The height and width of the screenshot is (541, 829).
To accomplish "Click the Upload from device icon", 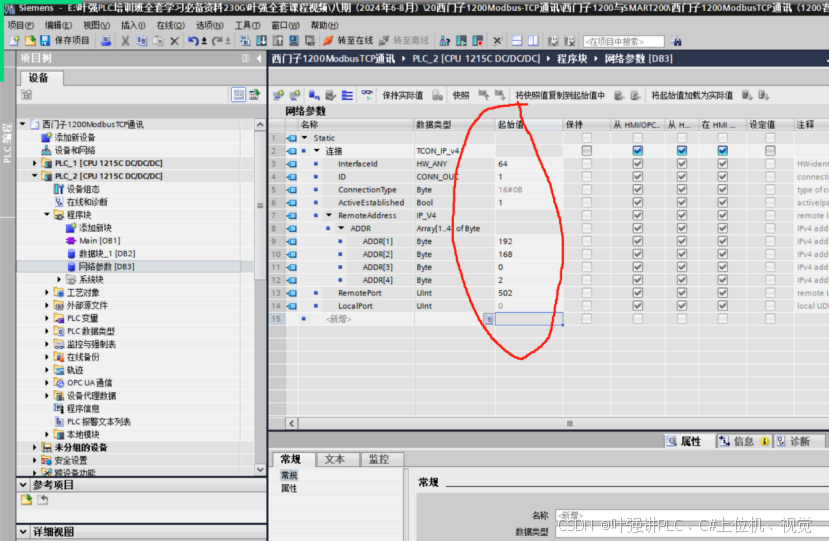I will (278, 41).
